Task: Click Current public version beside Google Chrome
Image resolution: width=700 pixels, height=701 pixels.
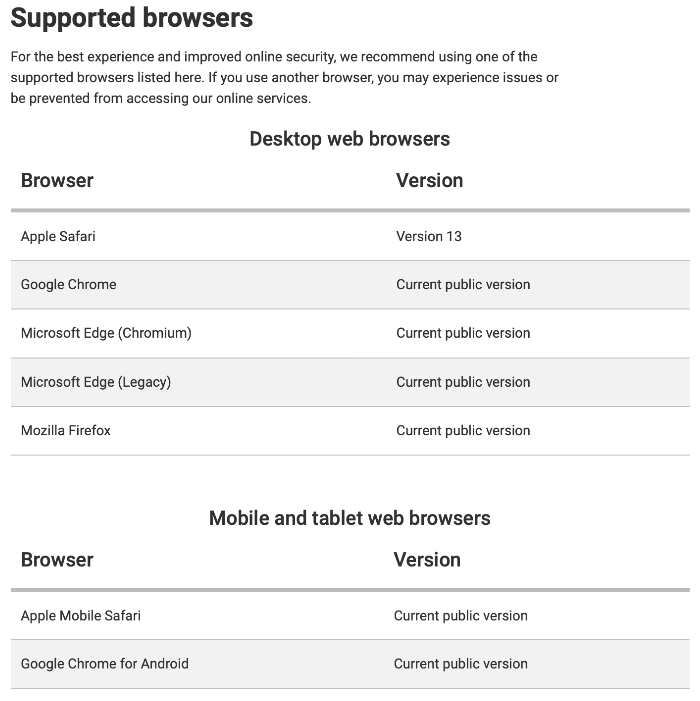Action: 463,285
